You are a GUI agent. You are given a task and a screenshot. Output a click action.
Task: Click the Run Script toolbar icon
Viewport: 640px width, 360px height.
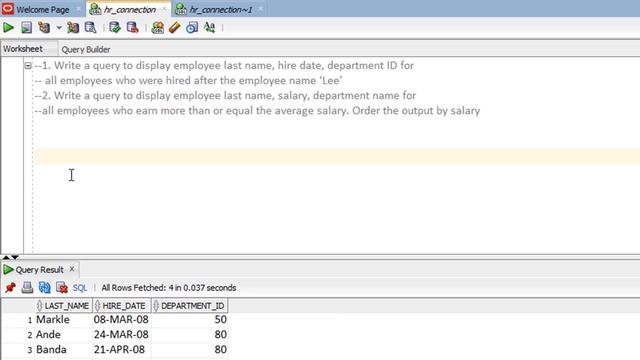27,28
